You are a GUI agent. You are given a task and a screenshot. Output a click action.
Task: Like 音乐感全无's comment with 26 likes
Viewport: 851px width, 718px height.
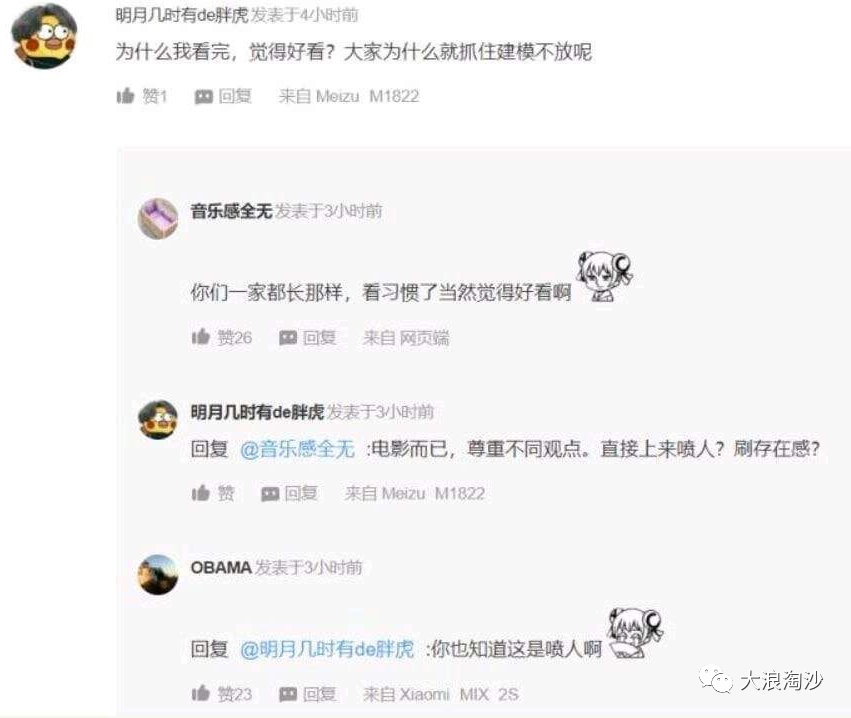[x=200, y=337]
